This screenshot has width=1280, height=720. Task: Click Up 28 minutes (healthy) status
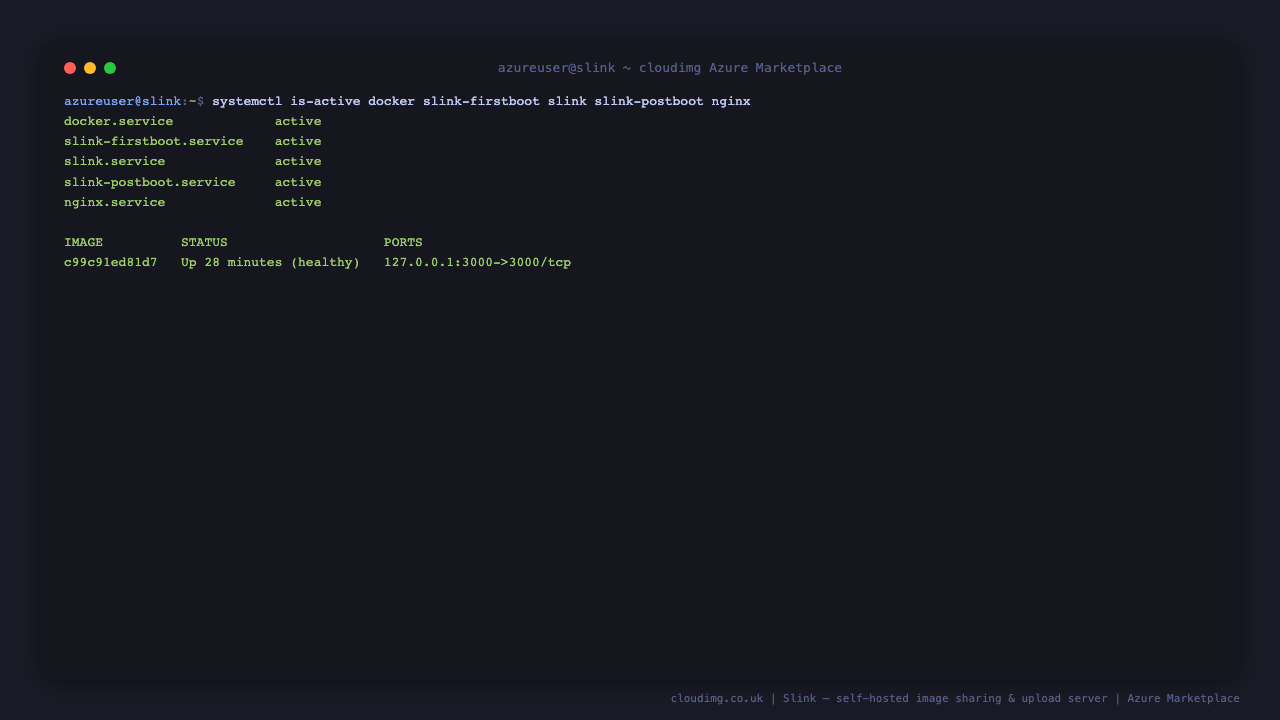(x=270, y=262)
